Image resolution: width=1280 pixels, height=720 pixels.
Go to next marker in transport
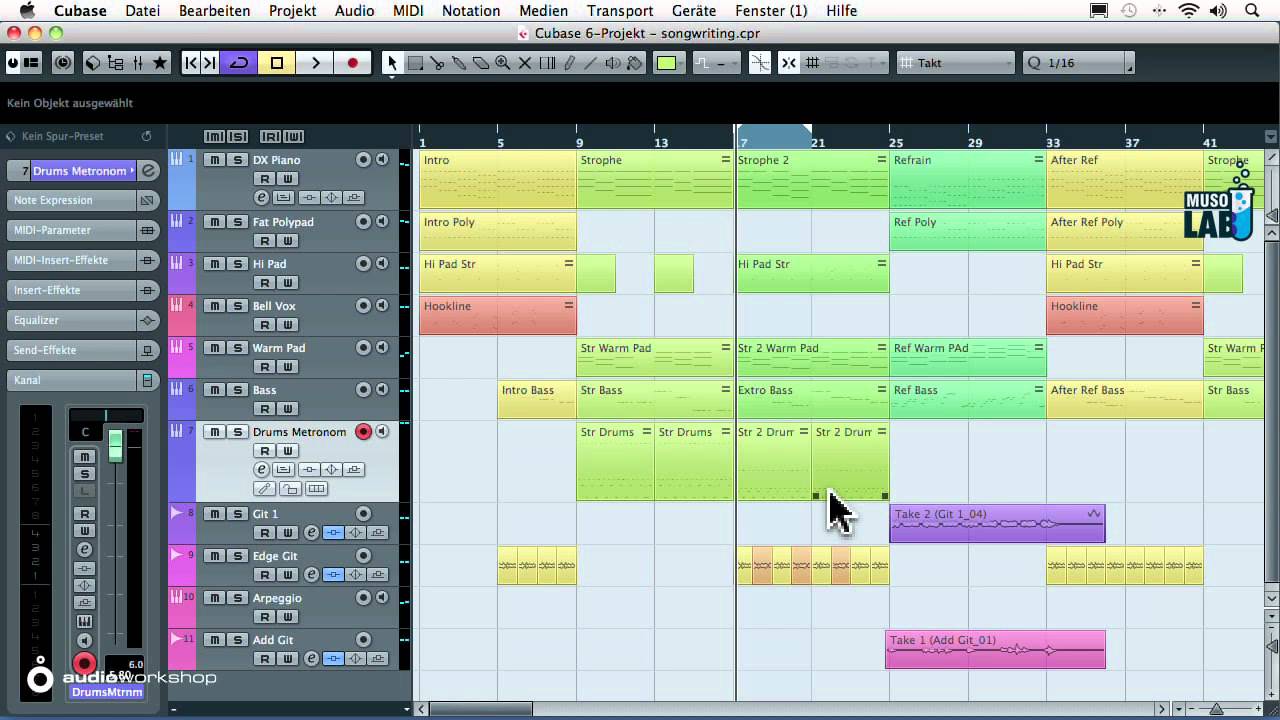pos(209,63)
